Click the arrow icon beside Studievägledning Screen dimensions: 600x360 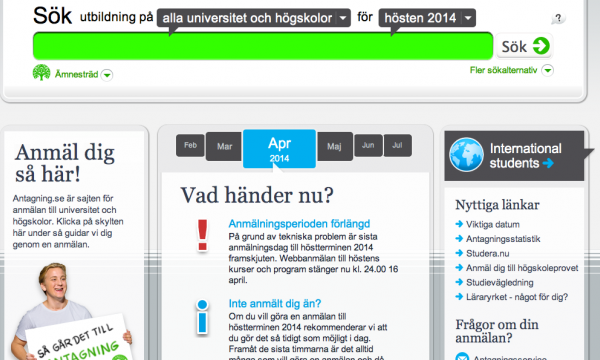point(459,282)
